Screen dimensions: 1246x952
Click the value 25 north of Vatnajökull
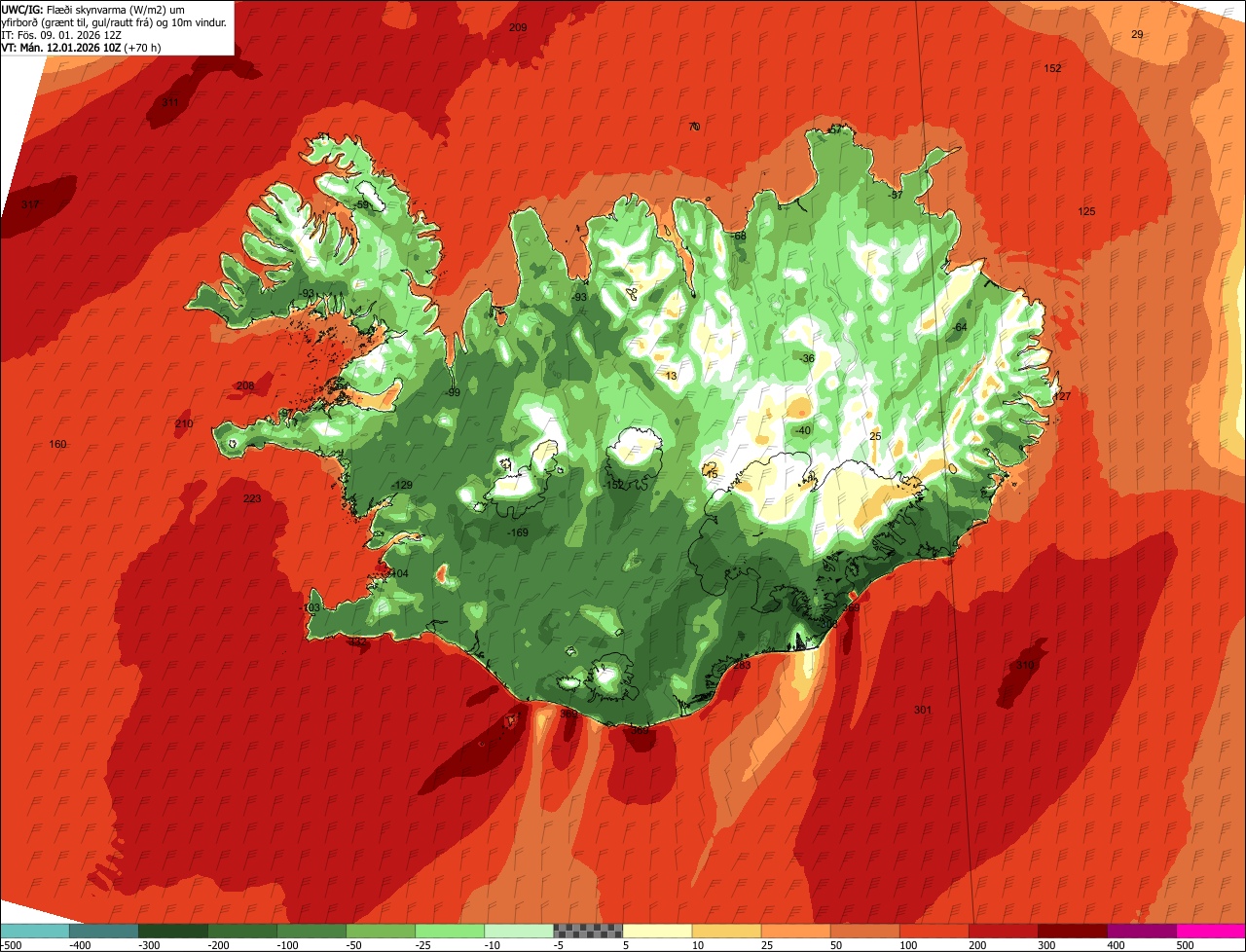pos(875,436)
